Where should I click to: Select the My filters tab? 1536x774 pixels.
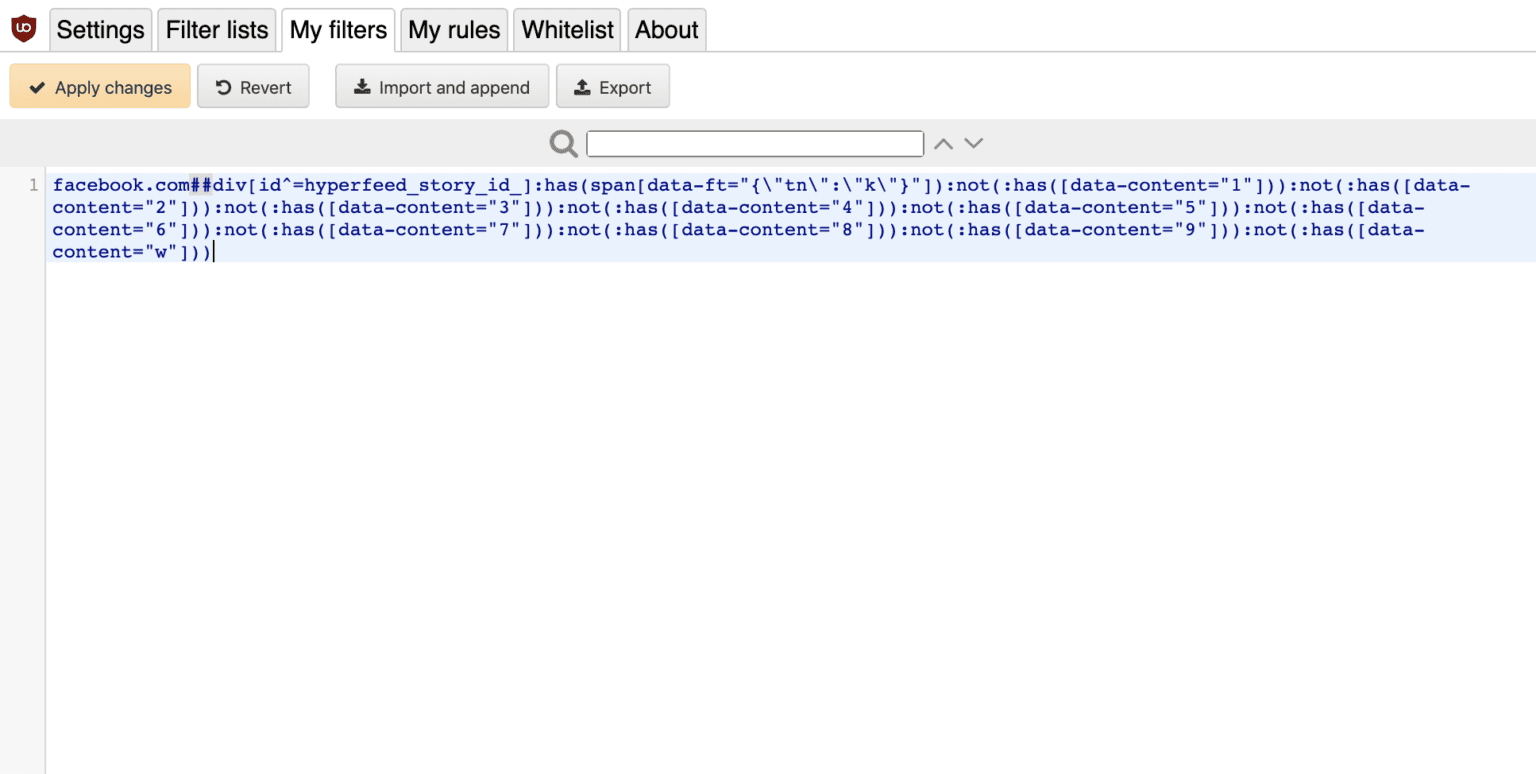pyautogui.click(x=338, y=30)
